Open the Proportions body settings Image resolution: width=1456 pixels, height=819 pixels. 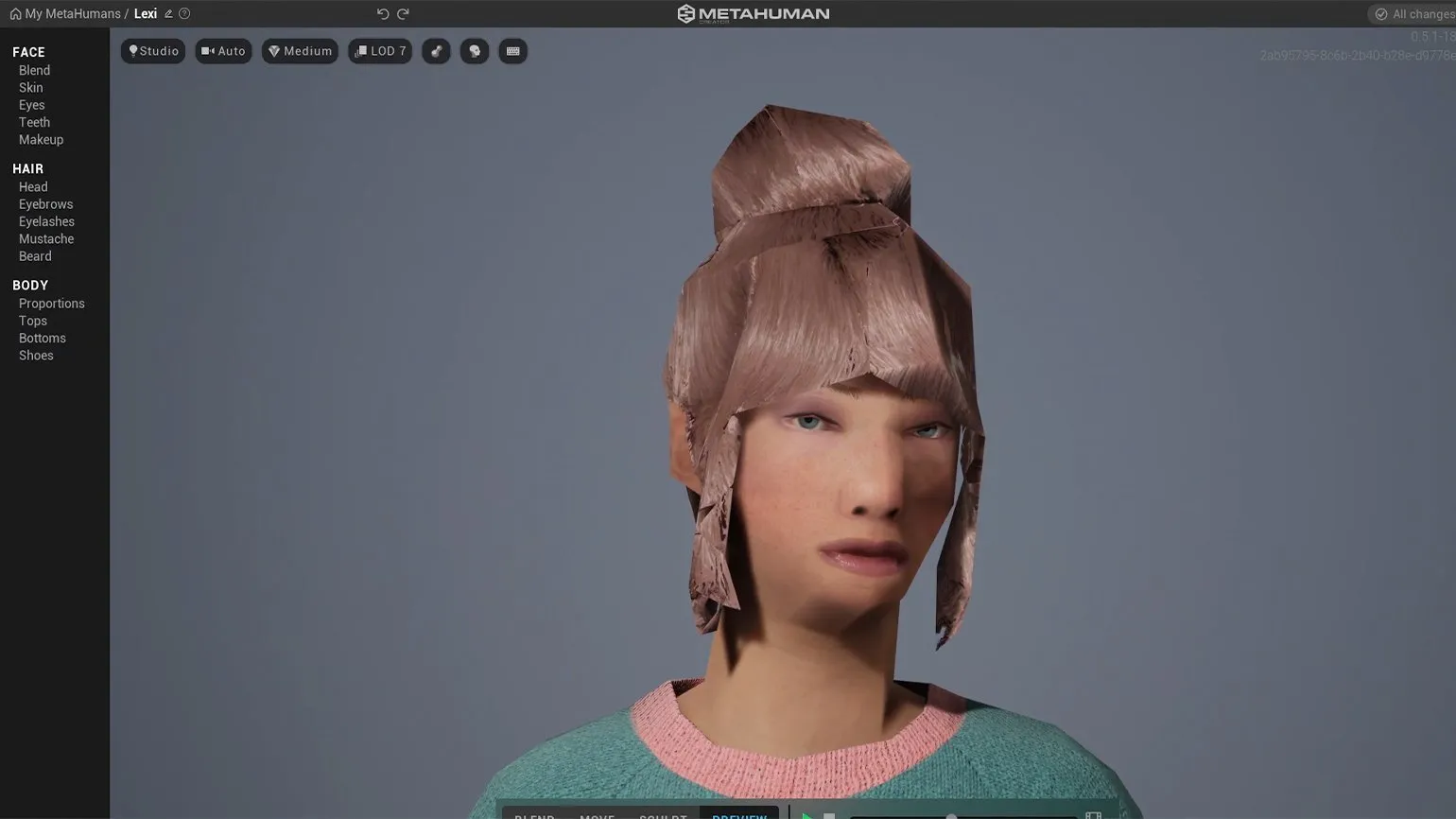coord(51,304)
